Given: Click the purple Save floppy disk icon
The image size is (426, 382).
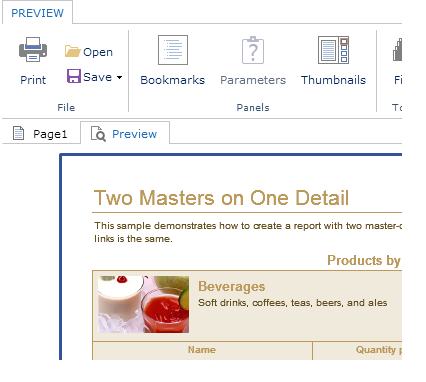Looking at the screenshot, I should 74,76.
